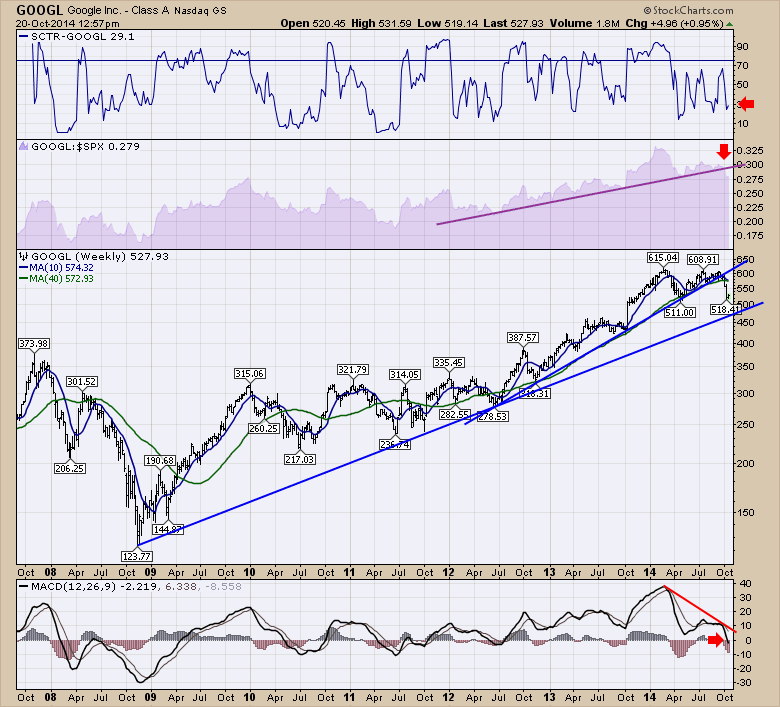The image size is (780, 707).
Task: Click the purple area icon before GOOGL:$SPX
Action: point(23,146)
